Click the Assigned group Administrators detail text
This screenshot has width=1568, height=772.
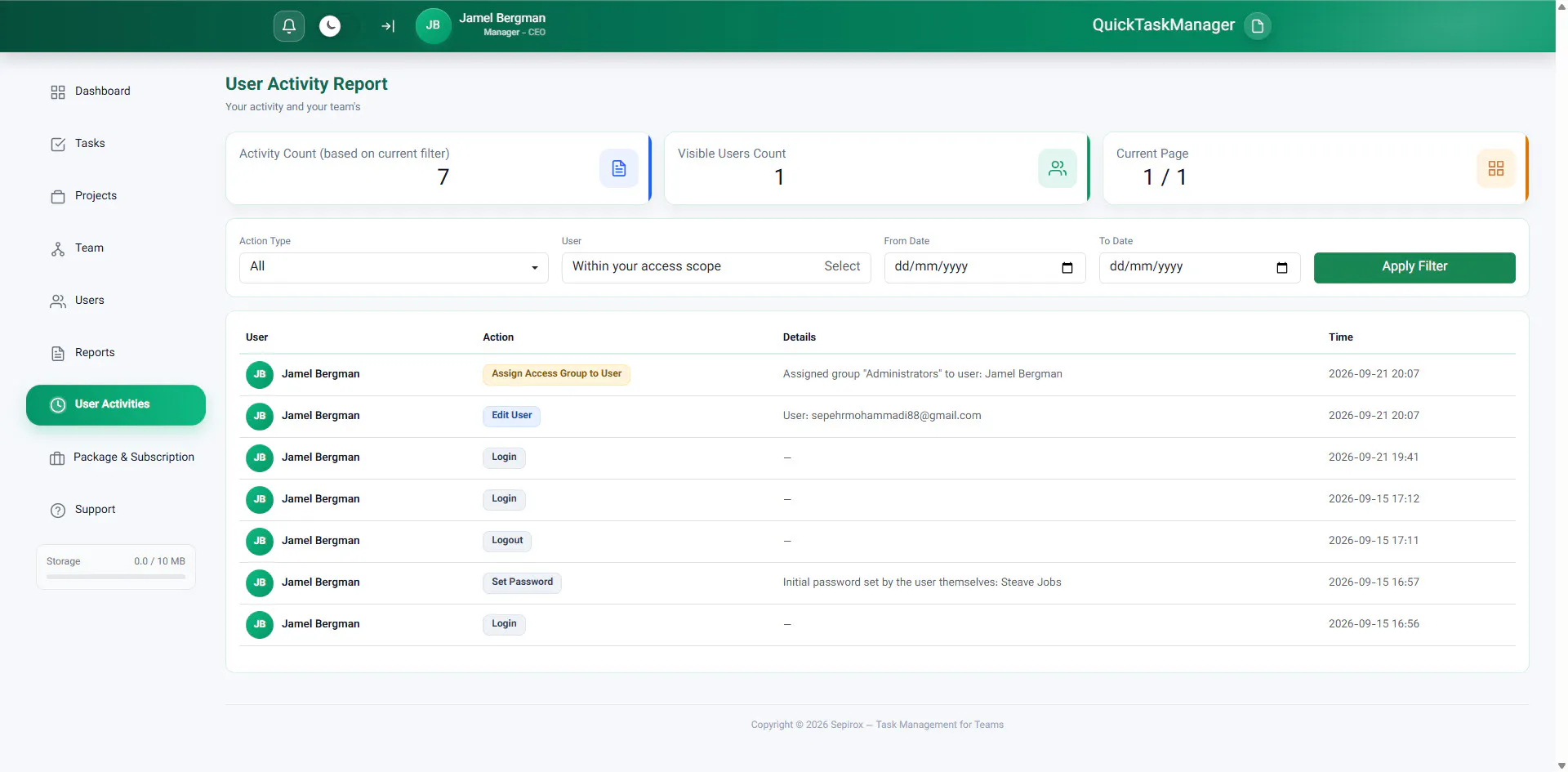point(923,374)
